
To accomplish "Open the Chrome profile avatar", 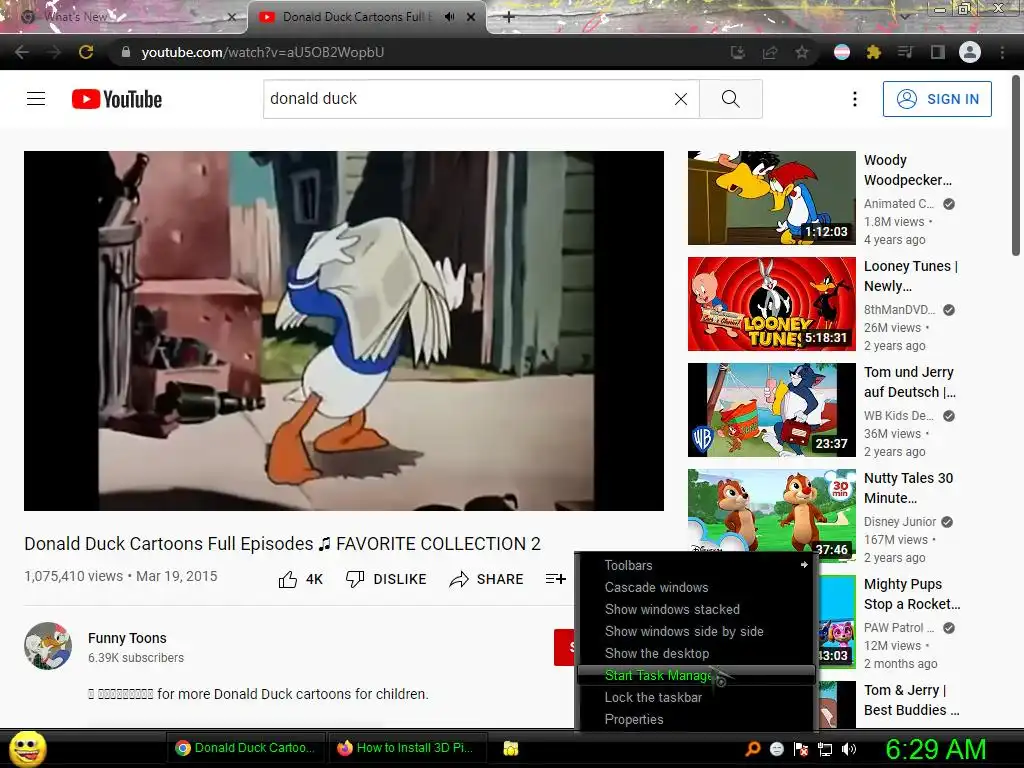I will (970, 52).
